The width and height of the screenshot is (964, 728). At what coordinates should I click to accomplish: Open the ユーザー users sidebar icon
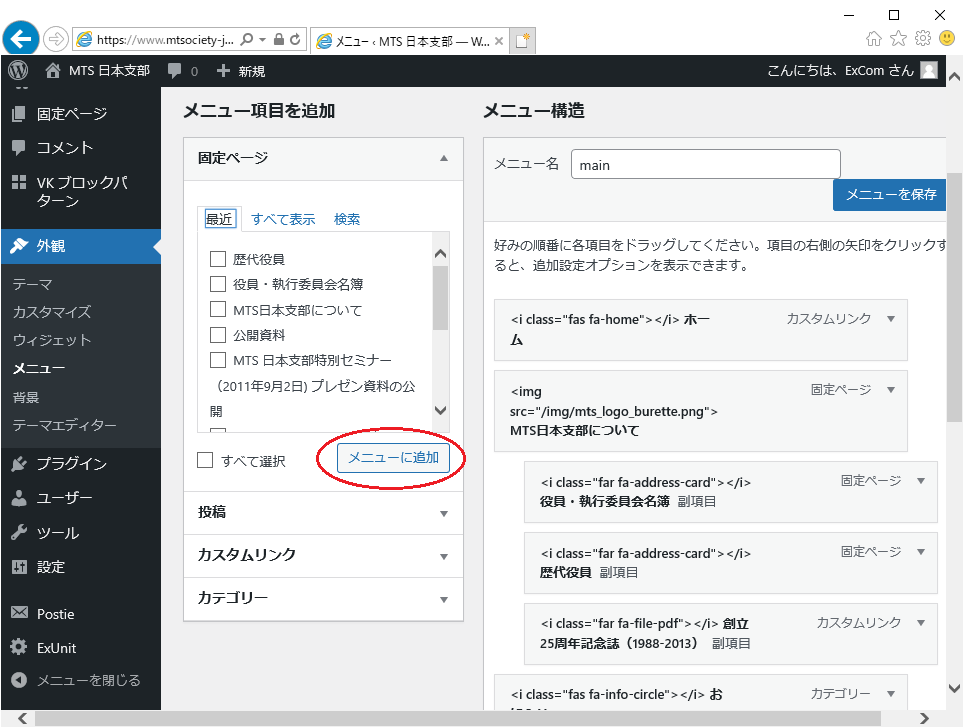19,498
